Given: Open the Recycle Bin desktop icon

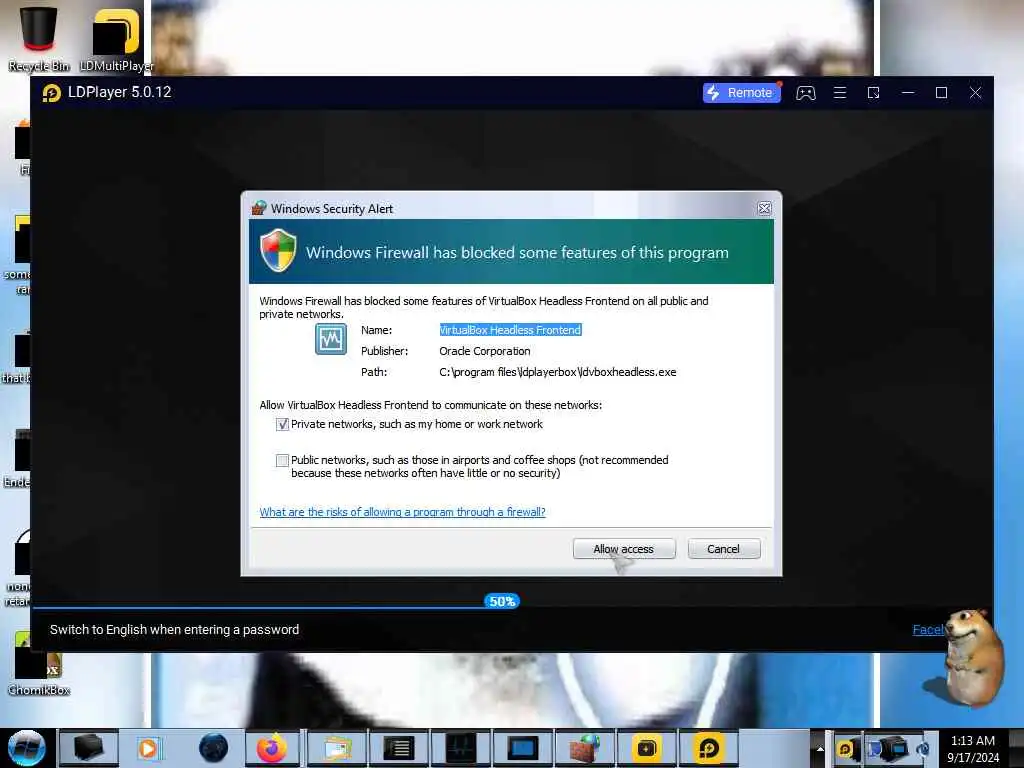Looking at the screenshot, I should tap(39, 38).
